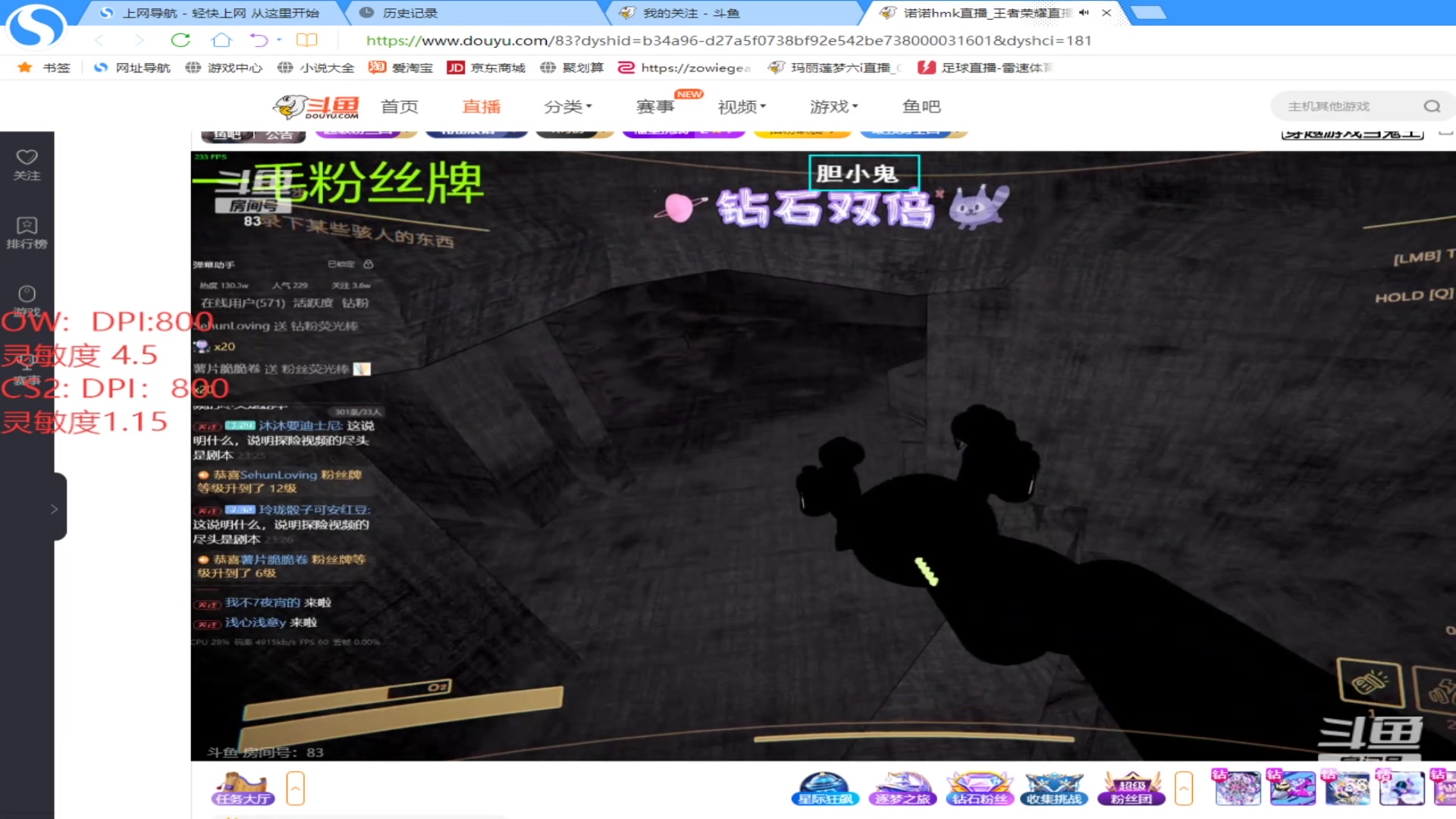
Task: Open 关注 heart icon in sidebar
Action: click(27, 165)
